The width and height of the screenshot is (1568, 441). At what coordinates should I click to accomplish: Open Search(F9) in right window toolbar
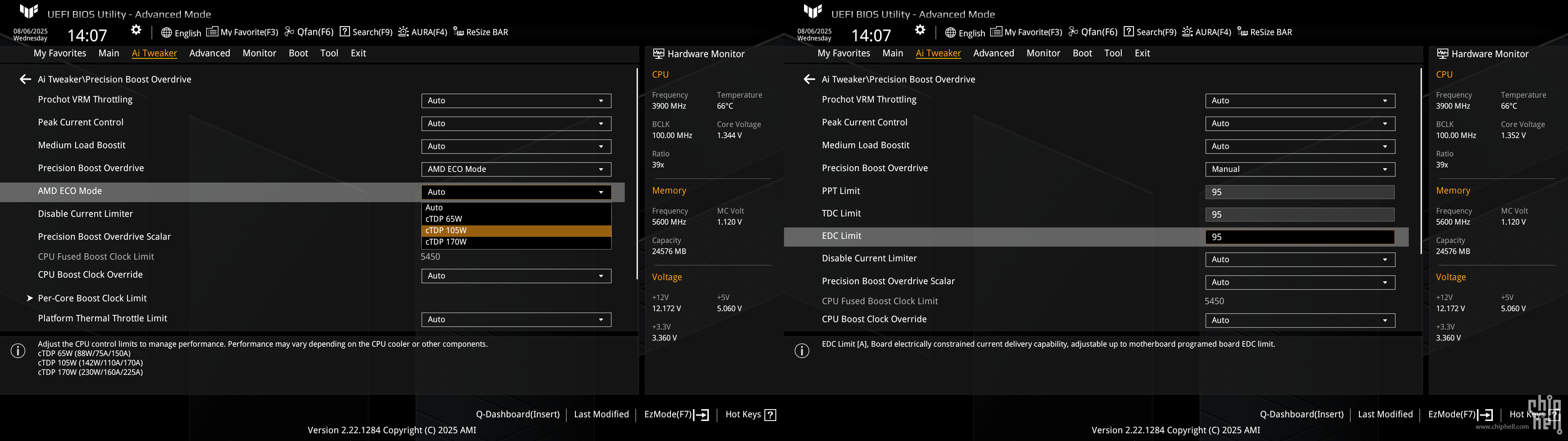[1150, 32]
